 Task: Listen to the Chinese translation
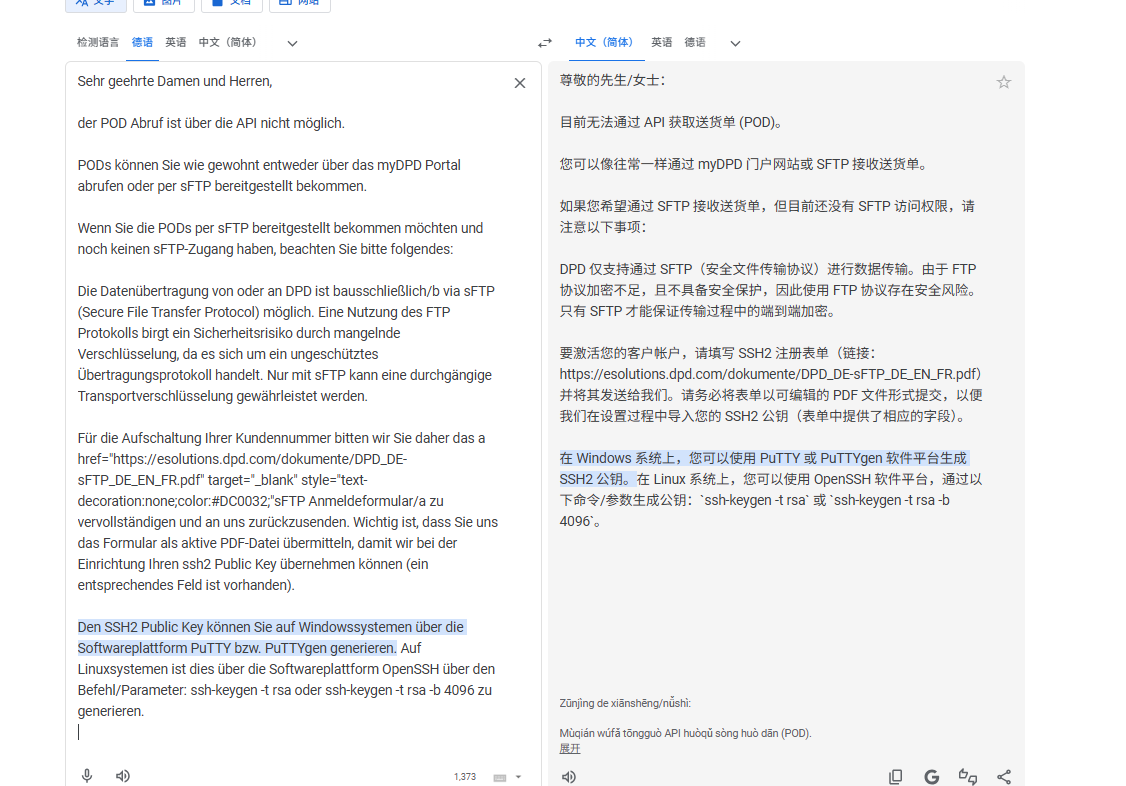click(x=569, y=777)
